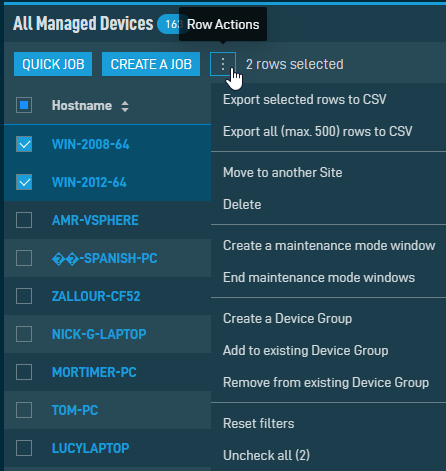Sort by the Hostname column arrows
Viewport: 446px width, 471px height.
tap(125, 106)
